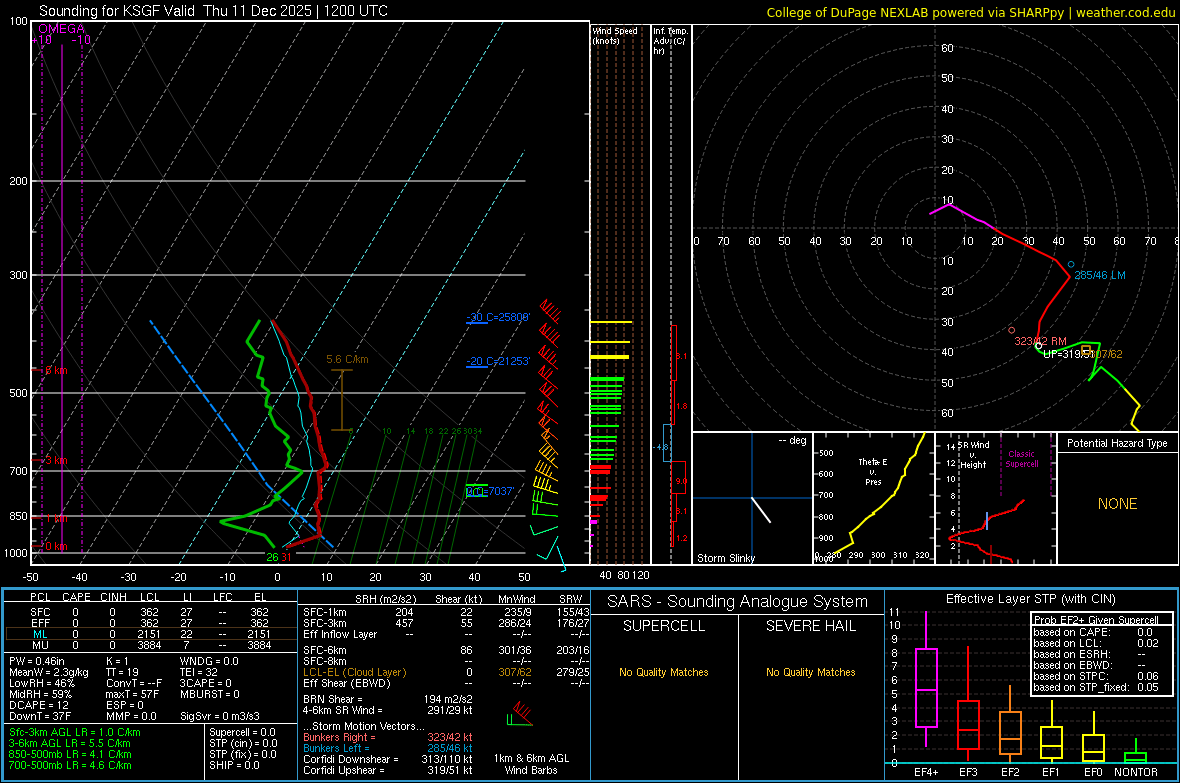1180x783 pixels.
Task: Click the MeanW = 2.3g/kg value
Action: click(48, 672)
